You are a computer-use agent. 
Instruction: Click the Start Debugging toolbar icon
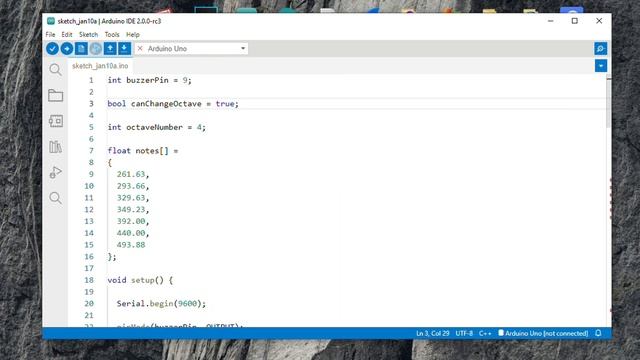(96, 49)
